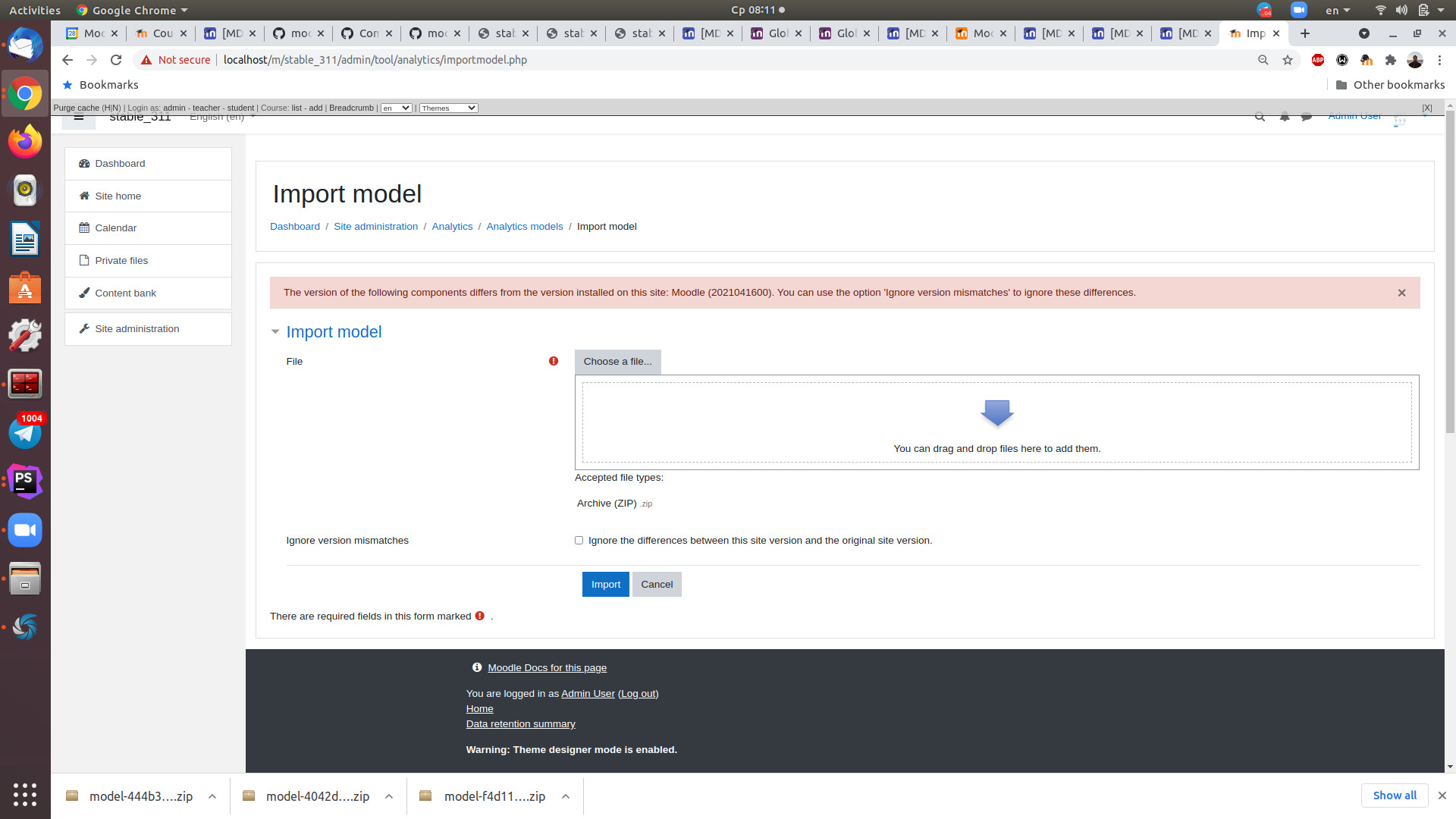Click the Cancel button
The width and height of the screenshot is (1456, 819).
[x=657, y=585]
